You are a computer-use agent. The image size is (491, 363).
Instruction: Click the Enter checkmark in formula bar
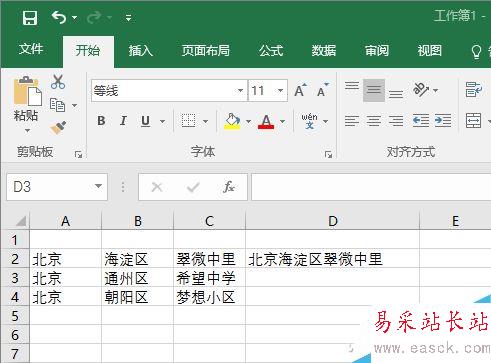point(193,187)
